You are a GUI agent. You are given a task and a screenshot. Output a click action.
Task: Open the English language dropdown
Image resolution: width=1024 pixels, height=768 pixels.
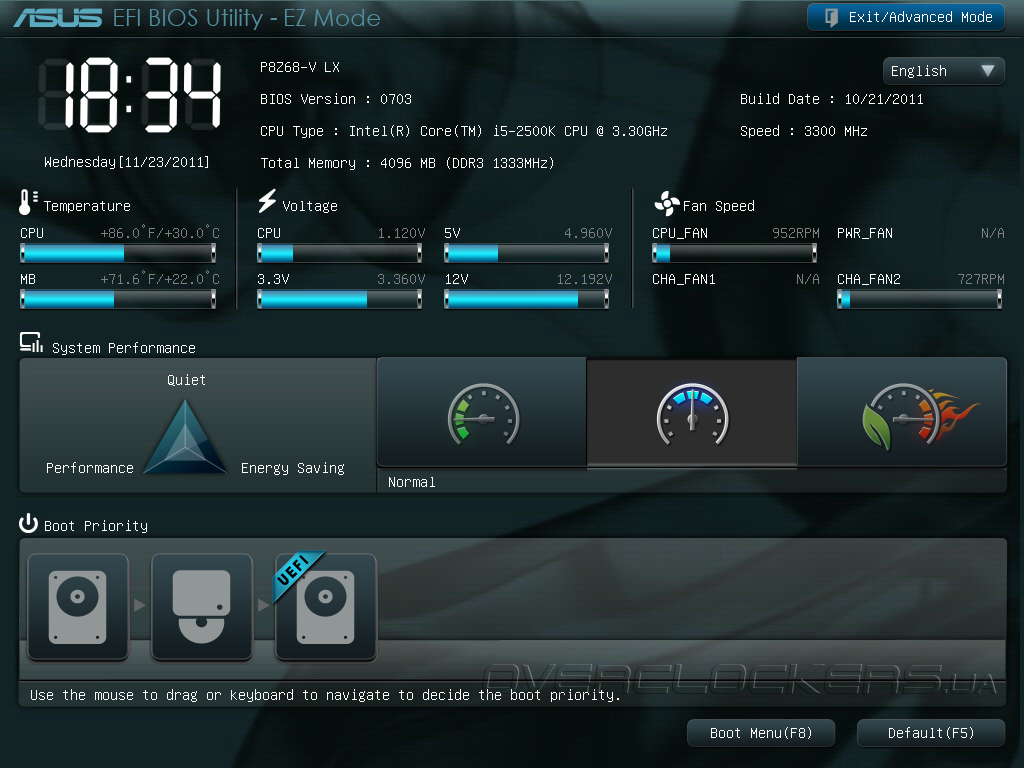943,71
